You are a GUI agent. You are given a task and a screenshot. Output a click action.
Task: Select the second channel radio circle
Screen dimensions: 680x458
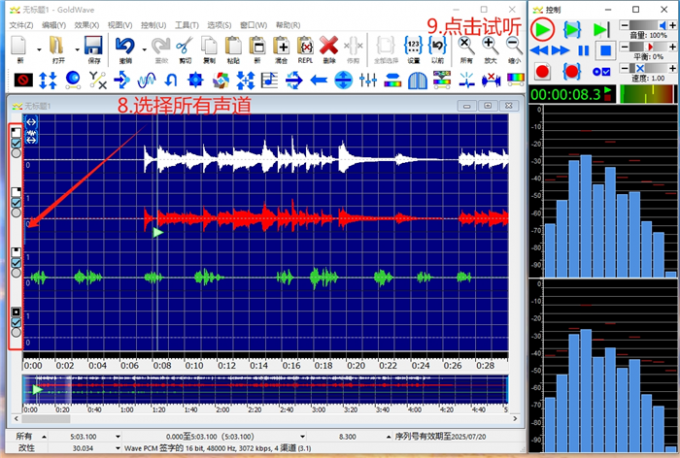click(16, 213)
